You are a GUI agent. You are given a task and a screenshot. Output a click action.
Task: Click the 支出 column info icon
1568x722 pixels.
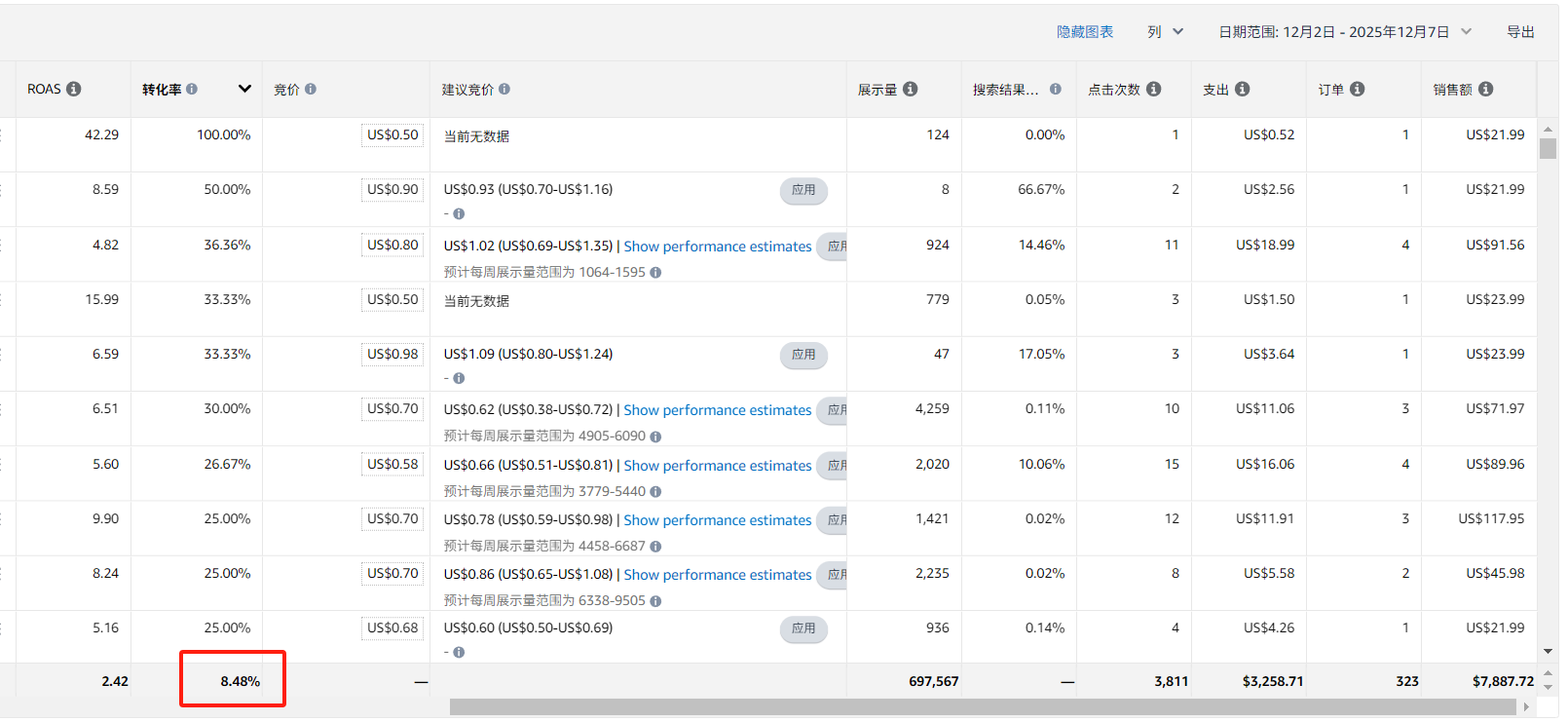tap(1243, 89)
